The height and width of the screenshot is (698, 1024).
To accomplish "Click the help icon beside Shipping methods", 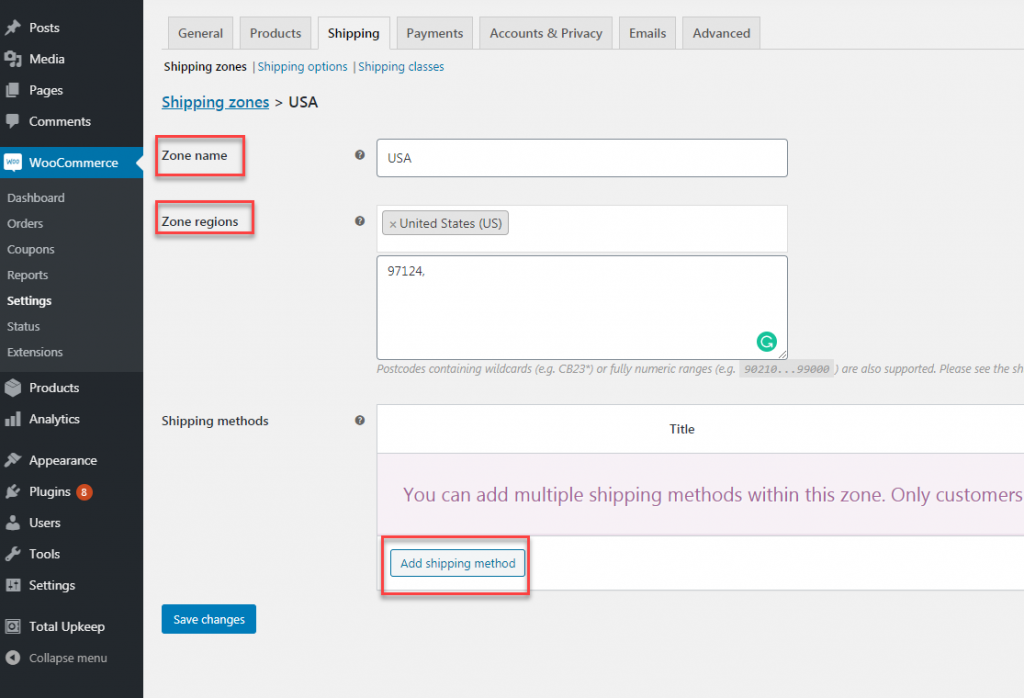I will point(360,421).
